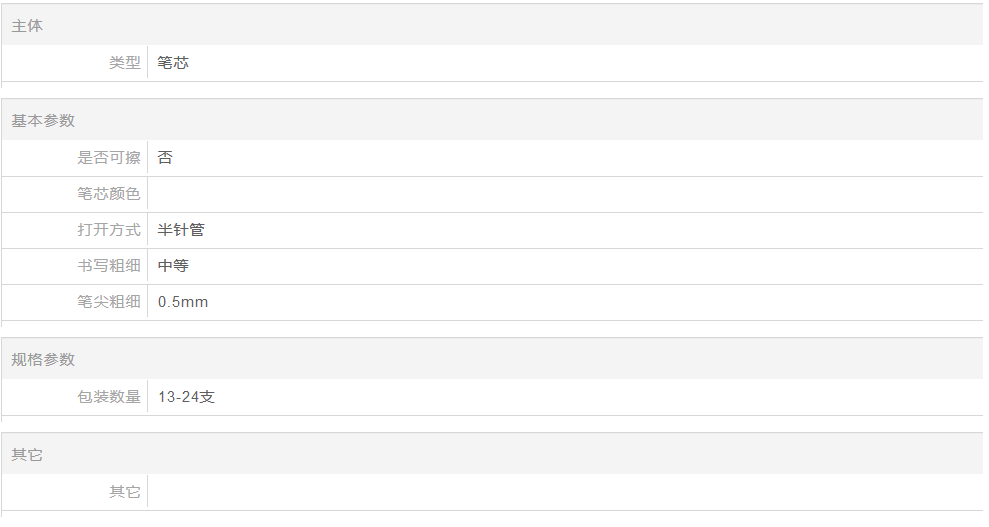989x527 pixels.
Task: Select the 包装数量 row label
Action: pyautogui.click(x=109, y=397)
